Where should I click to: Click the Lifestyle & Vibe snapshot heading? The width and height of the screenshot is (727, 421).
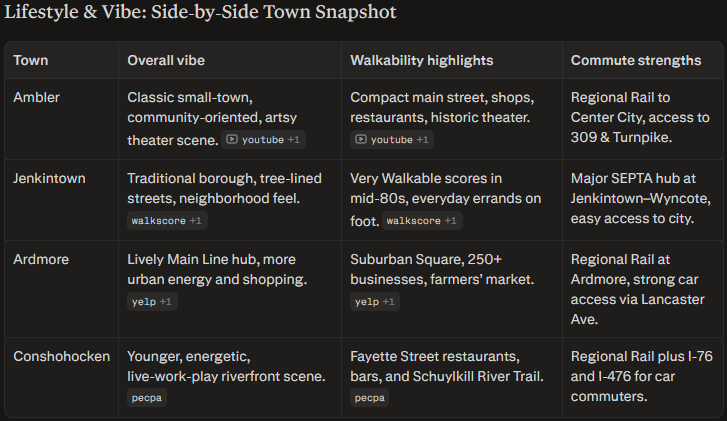click(x=200, y=13)
